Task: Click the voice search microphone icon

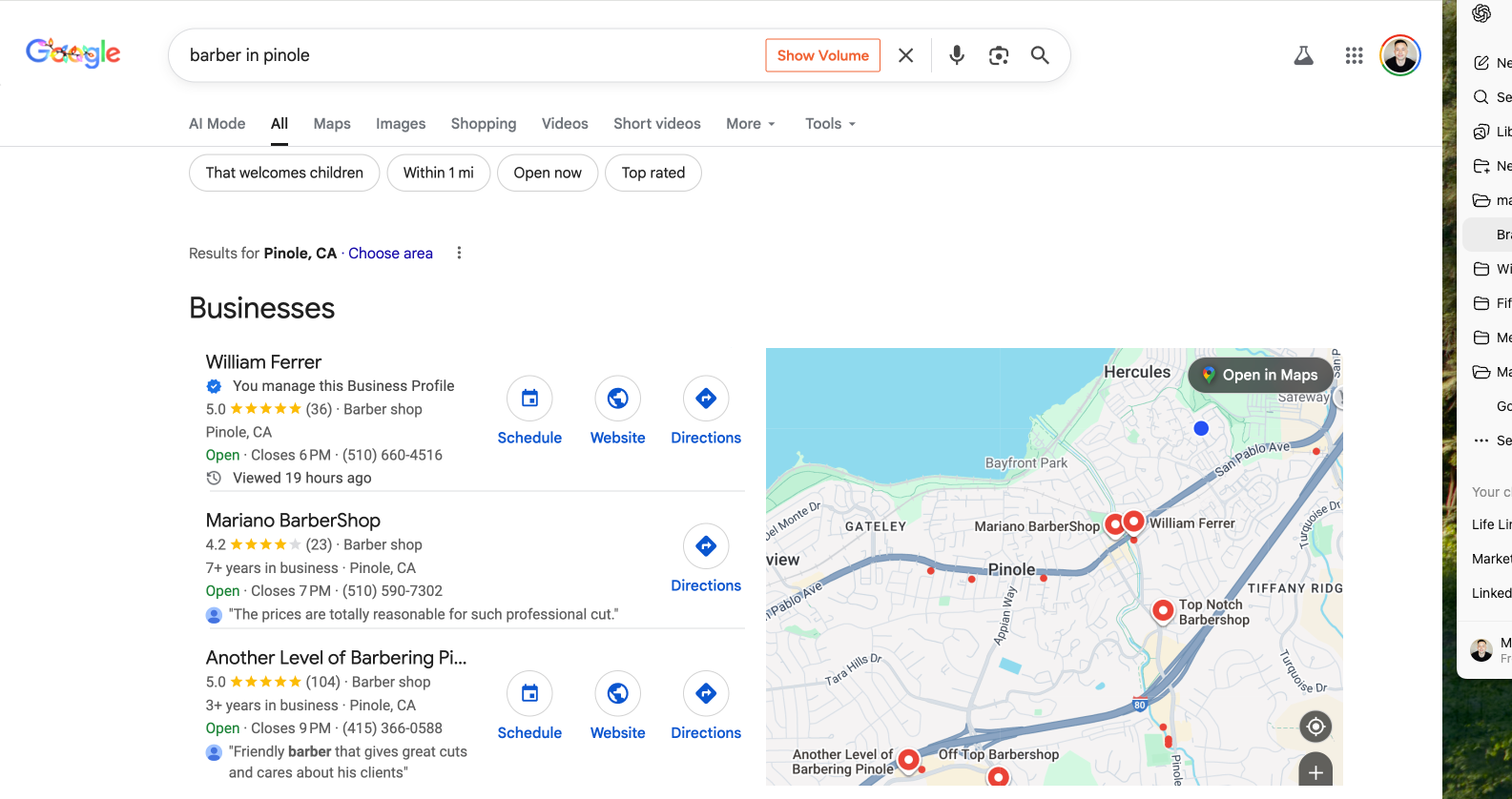Action: pos(956,55)
